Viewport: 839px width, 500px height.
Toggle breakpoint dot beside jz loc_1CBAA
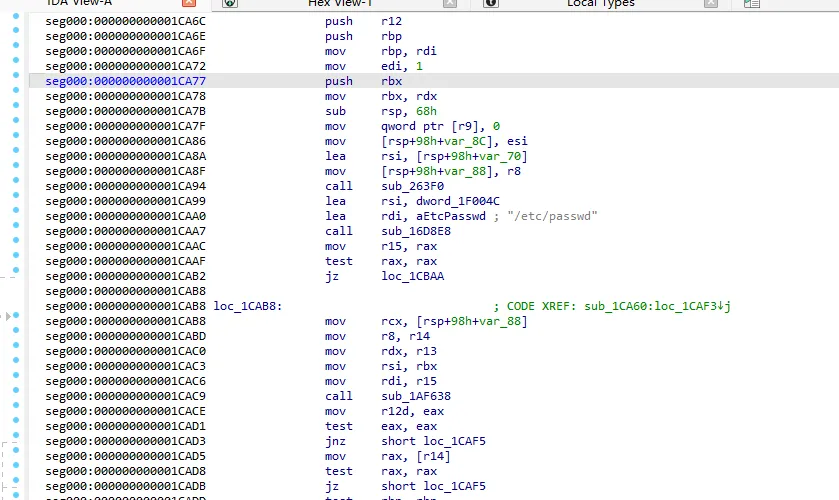pos(16,270)
